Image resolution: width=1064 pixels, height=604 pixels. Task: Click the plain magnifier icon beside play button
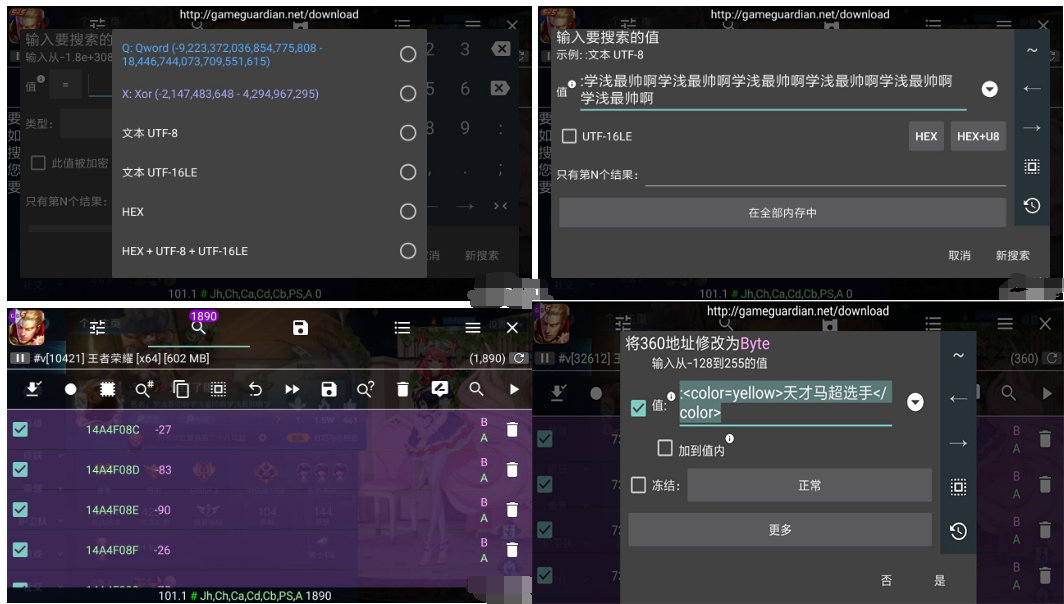(476, 389)
